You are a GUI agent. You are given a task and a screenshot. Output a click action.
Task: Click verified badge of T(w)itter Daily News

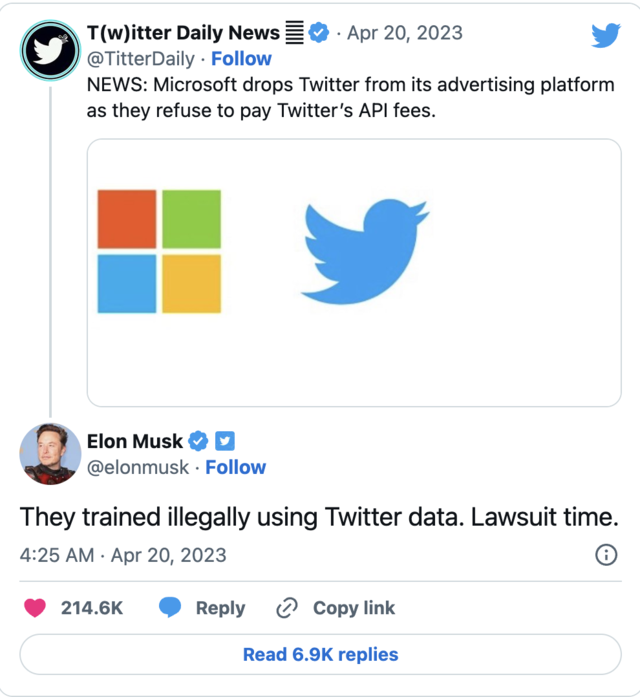click(x=318, y=34)
